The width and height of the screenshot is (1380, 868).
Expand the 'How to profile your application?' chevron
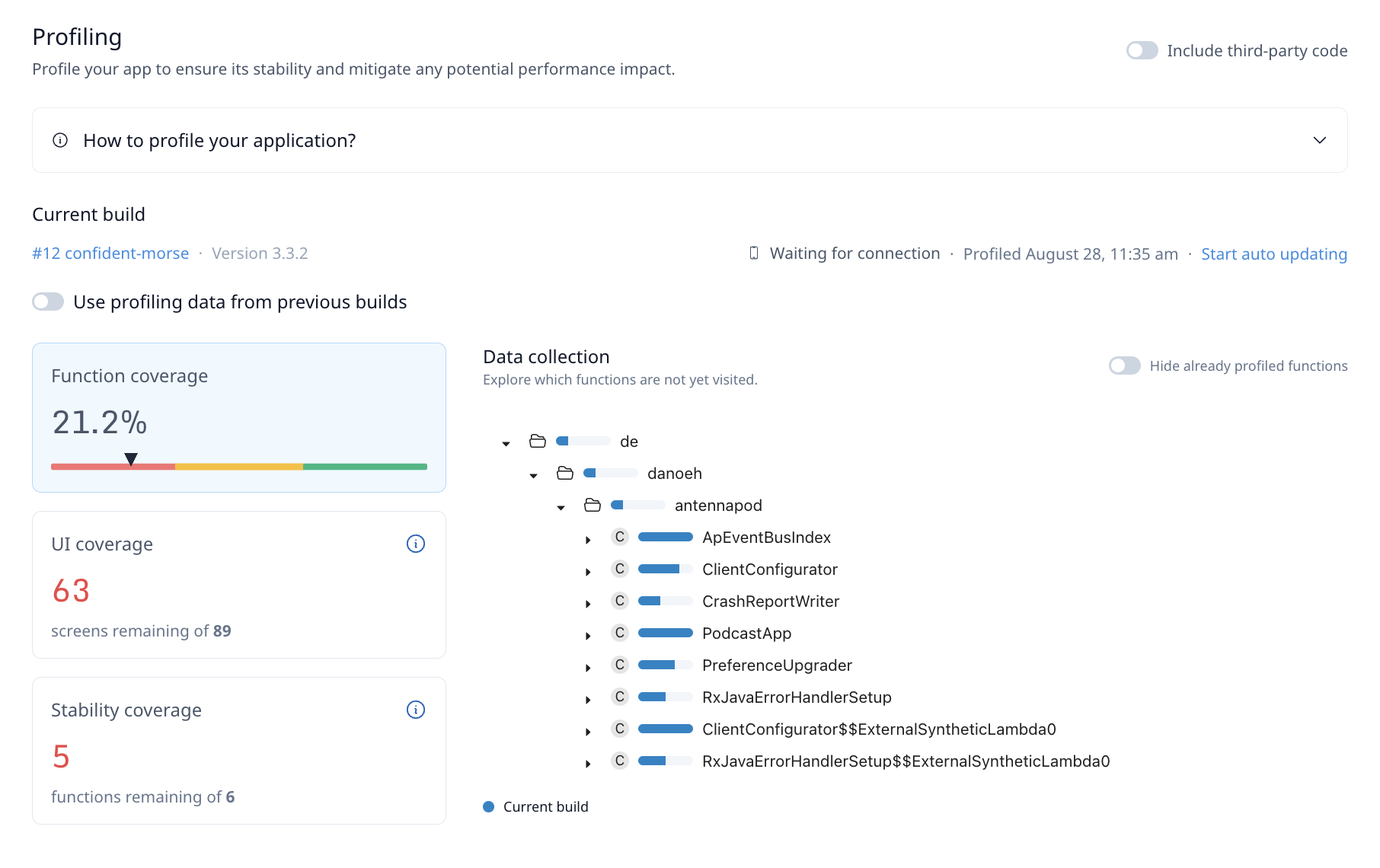pos(1319,141)
